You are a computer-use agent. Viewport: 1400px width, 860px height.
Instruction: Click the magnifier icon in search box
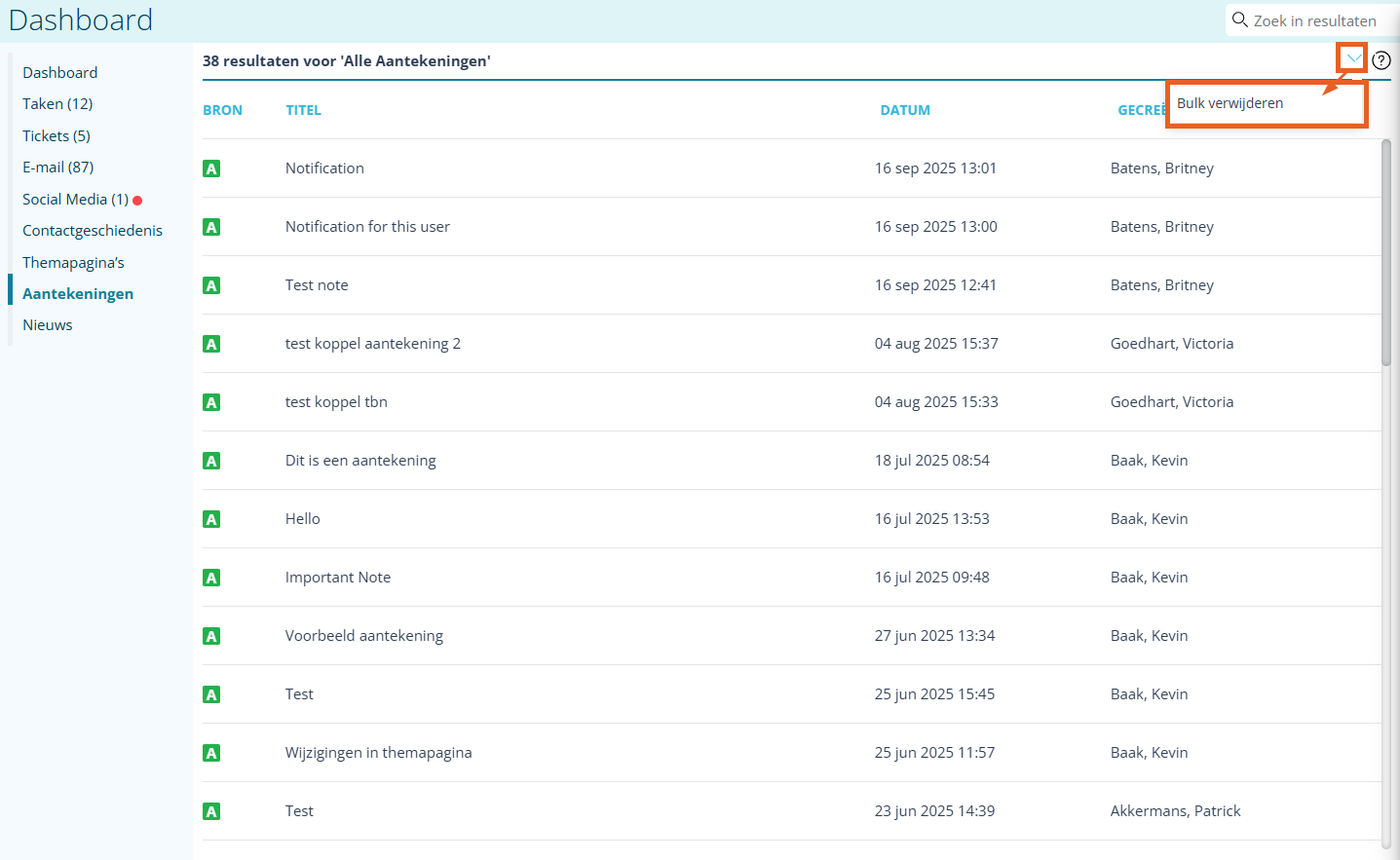(x=1239, y=20)
